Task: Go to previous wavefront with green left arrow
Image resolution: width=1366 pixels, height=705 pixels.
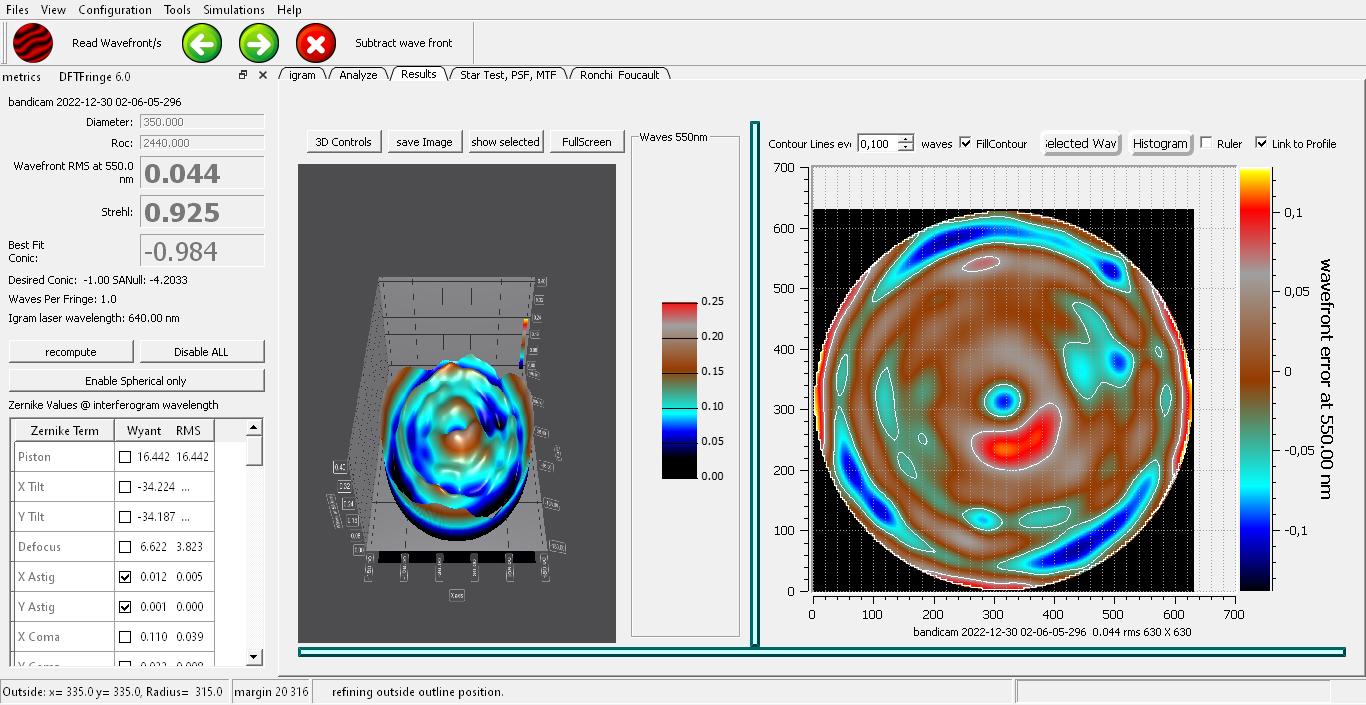Action: [x=202, y=43]
